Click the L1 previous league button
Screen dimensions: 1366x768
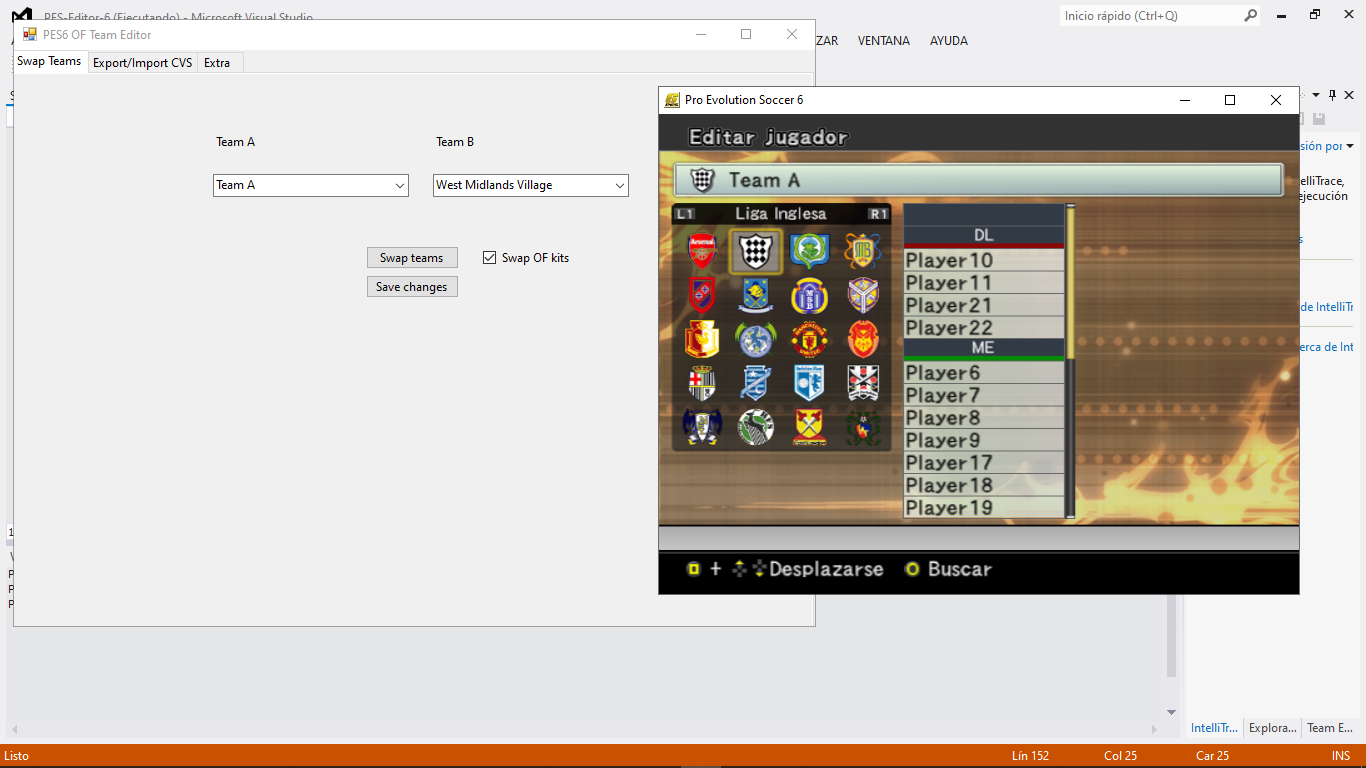pyautogui.click(x=685, y=214)
